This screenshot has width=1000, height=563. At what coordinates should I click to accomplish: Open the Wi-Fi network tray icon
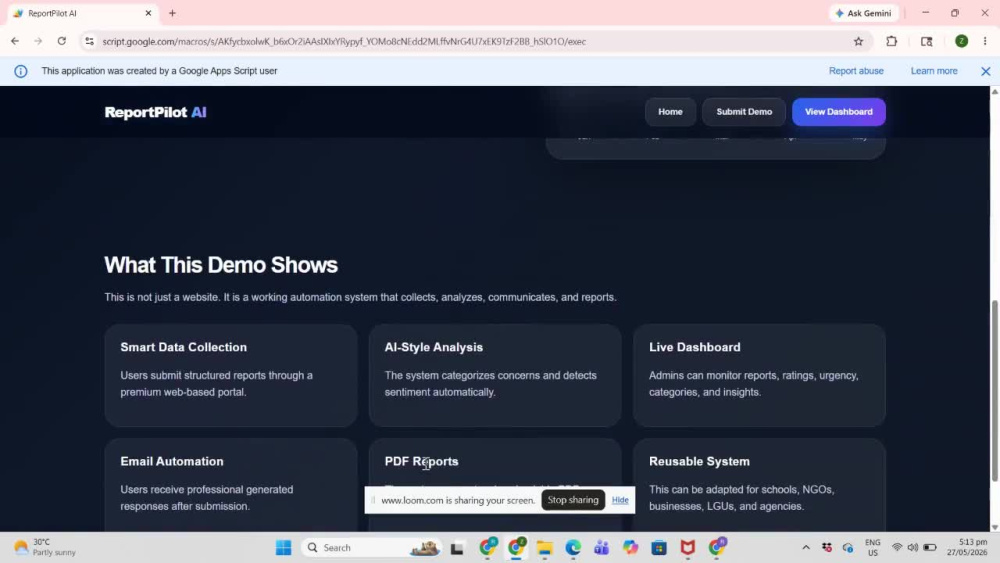pyautogui.click(x=897, y=547)
